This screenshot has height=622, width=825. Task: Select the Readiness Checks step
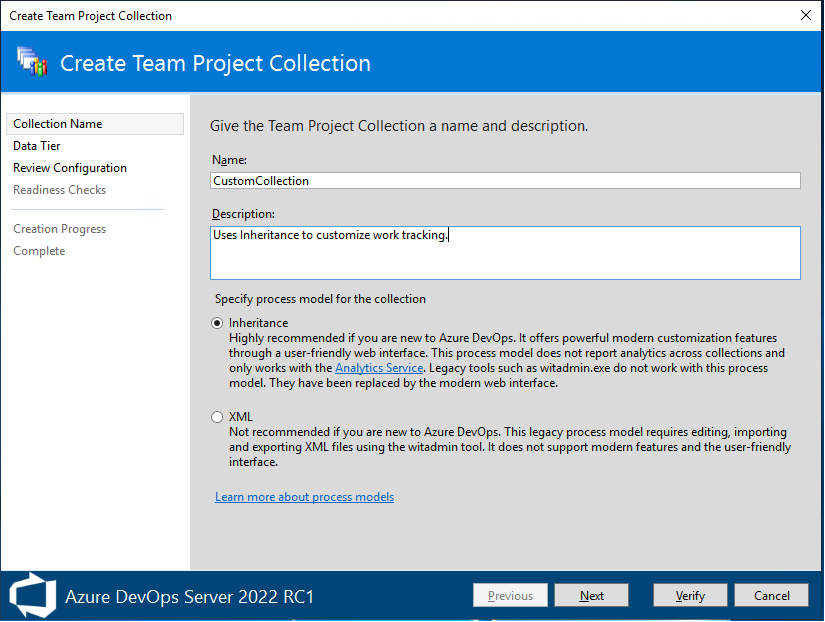59,189
